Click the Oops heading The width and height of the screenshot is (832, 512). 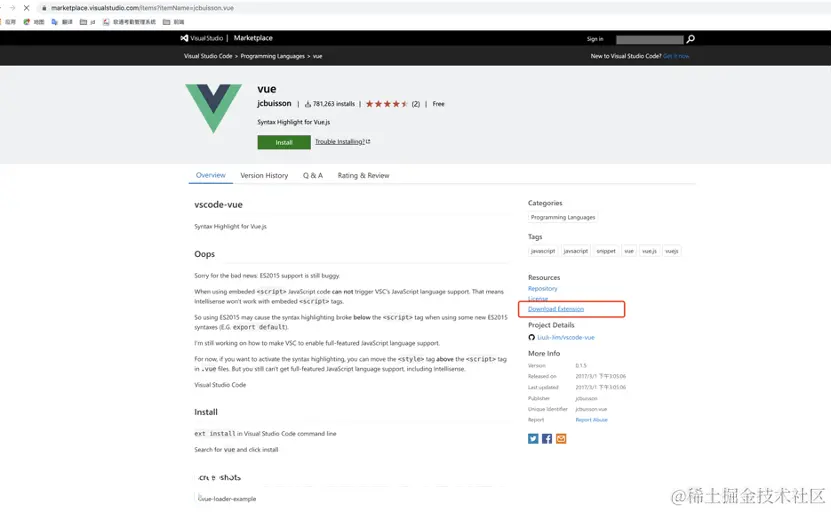(204, 254)
